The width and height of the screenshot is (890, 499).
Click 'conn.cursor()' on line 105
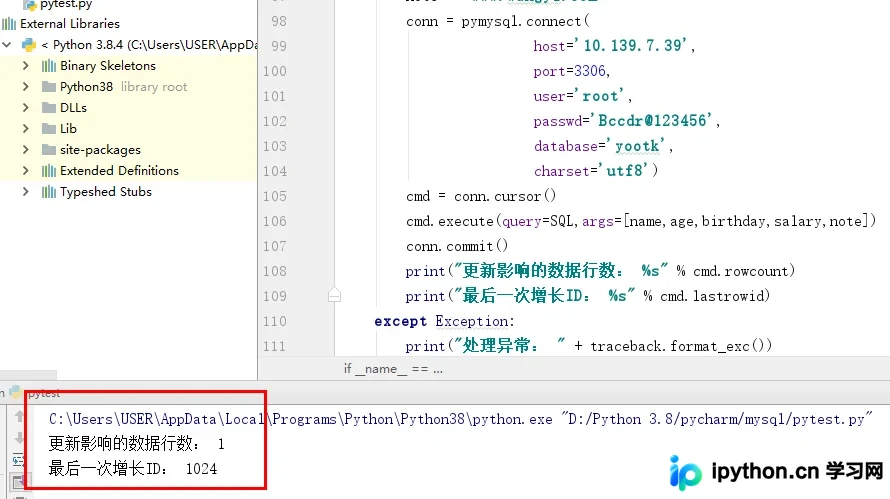point(505,196)
